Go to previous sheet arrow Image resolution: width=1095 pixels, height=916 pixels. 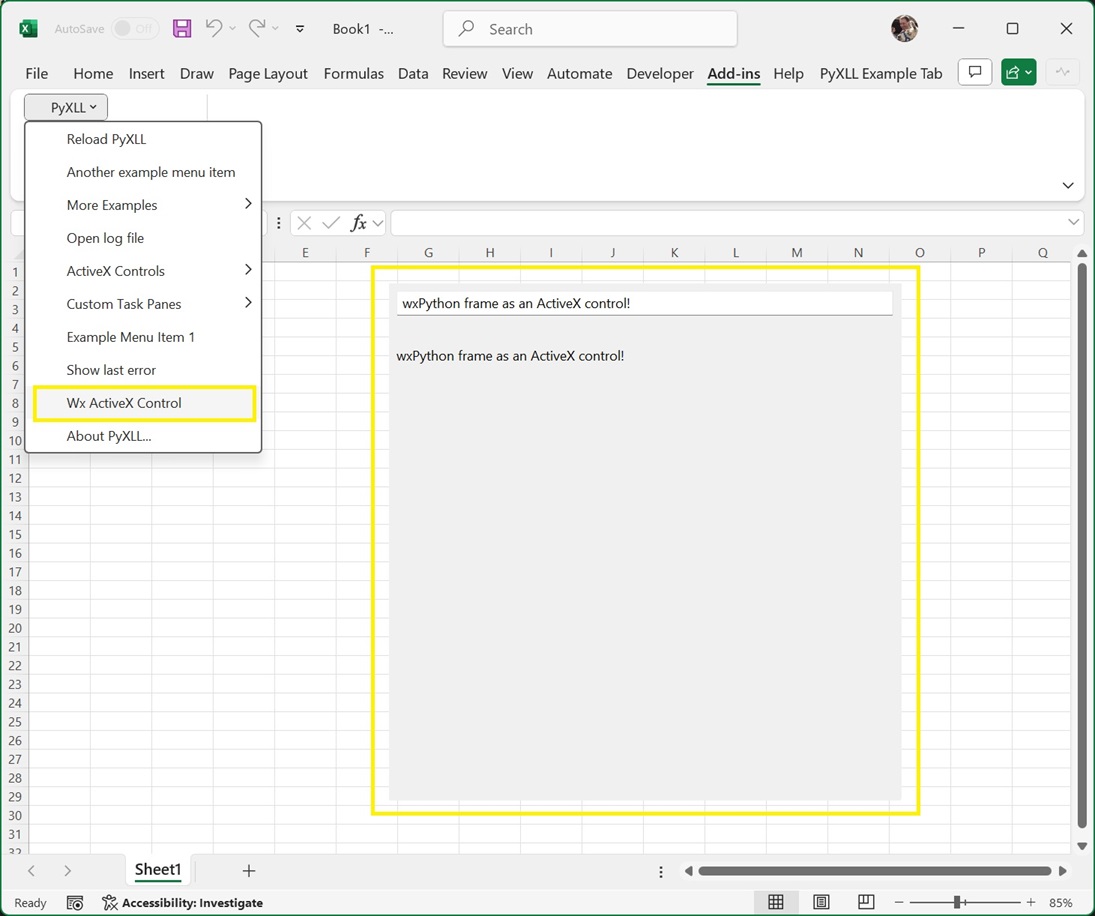[x=31, y=871]
